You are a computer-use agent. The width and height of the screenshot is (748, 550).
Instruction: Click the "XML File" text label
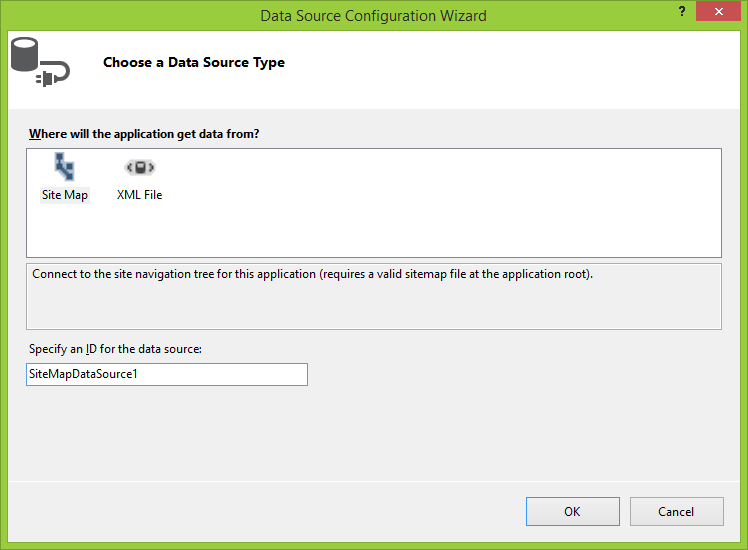pyautogui.click(x=139, y=195)
